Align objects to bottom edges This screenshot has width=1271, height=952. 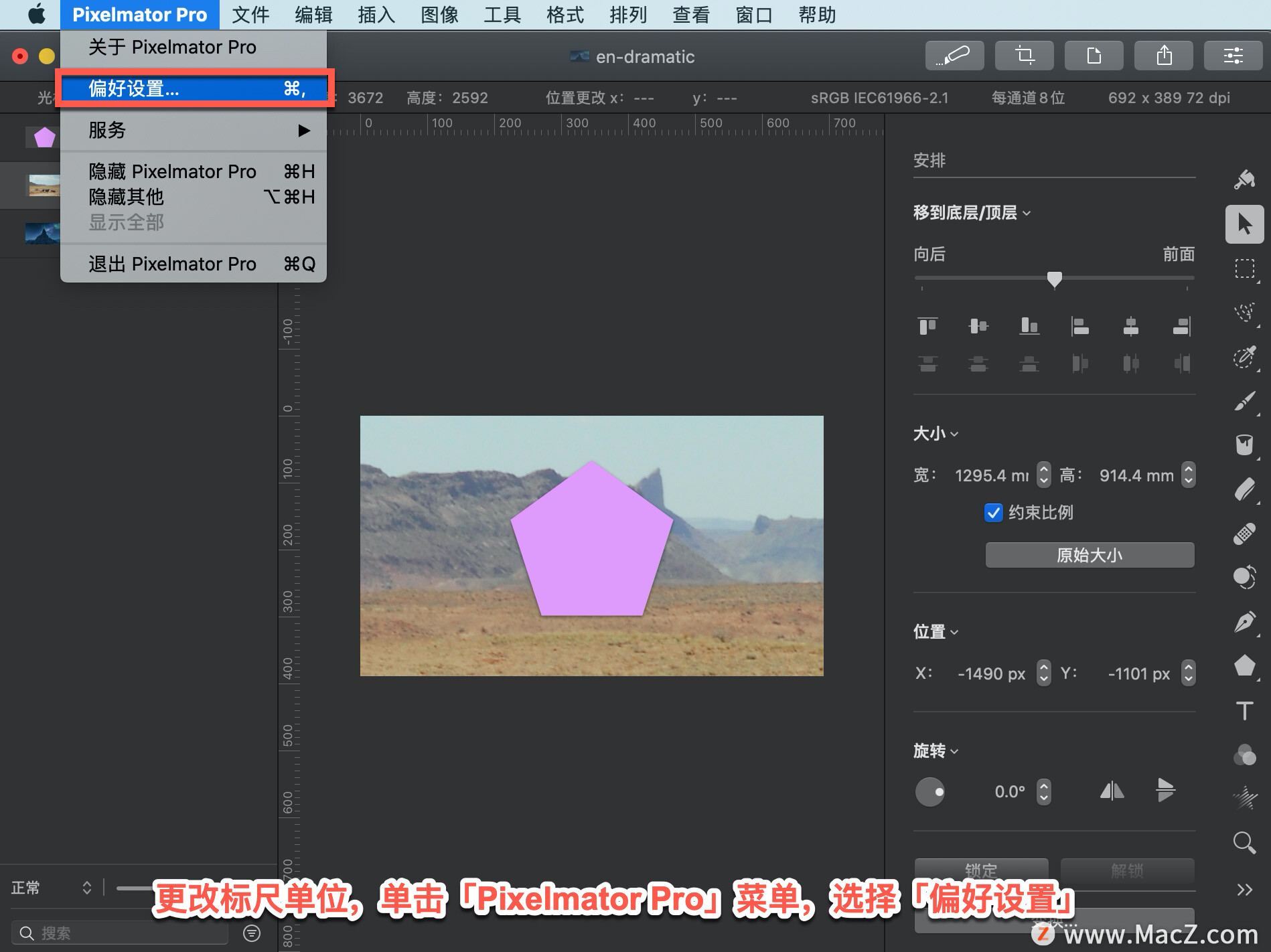tap(1029, 326)
